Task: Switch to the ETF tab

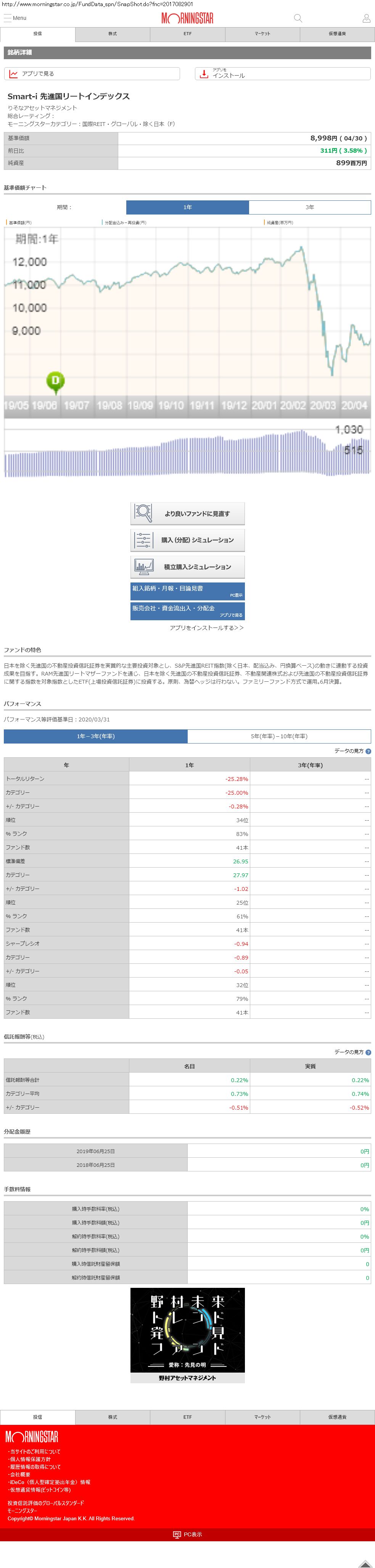Action: [x=188, y=34]
